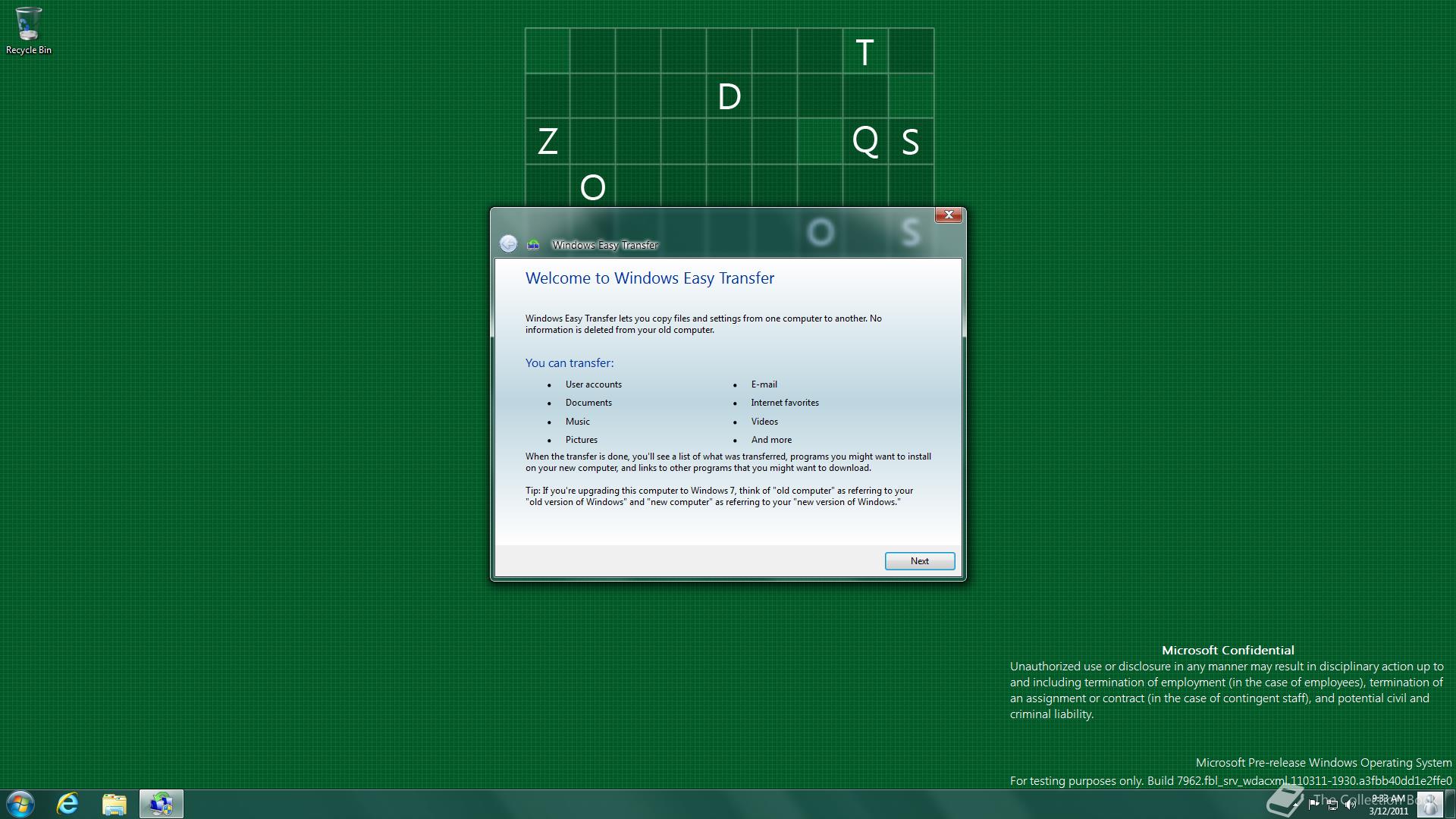
Task: Click the Next button in Easy Transfer
Action: tap(919, 561)
